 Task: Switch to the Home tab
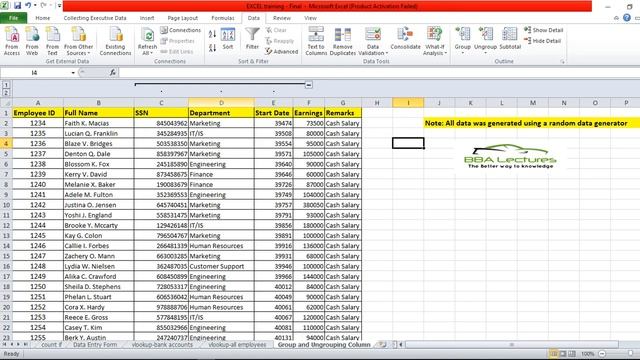42,18
